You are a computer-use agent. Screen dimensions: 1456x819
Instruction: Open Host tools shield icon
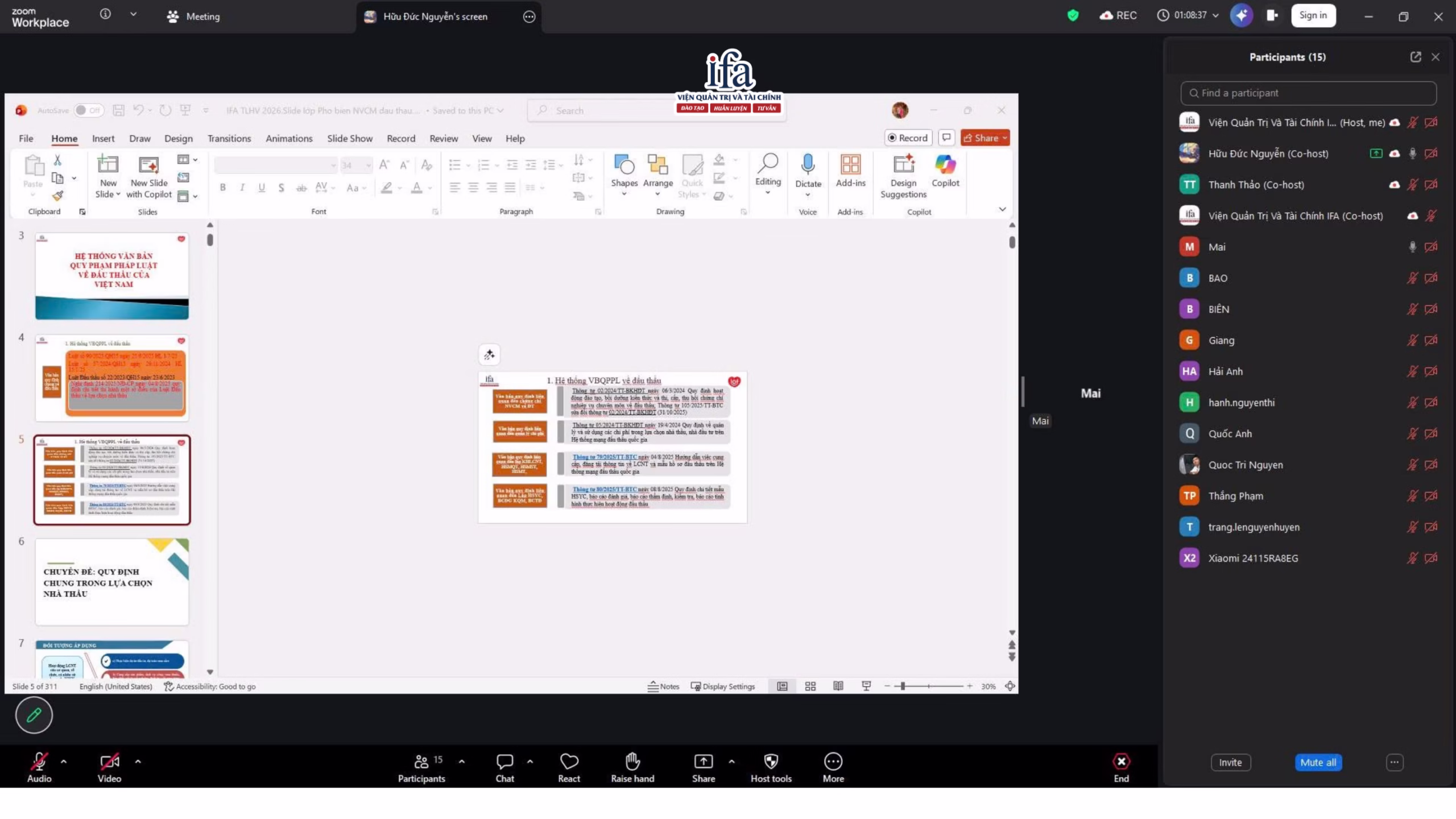click(771, 761)
